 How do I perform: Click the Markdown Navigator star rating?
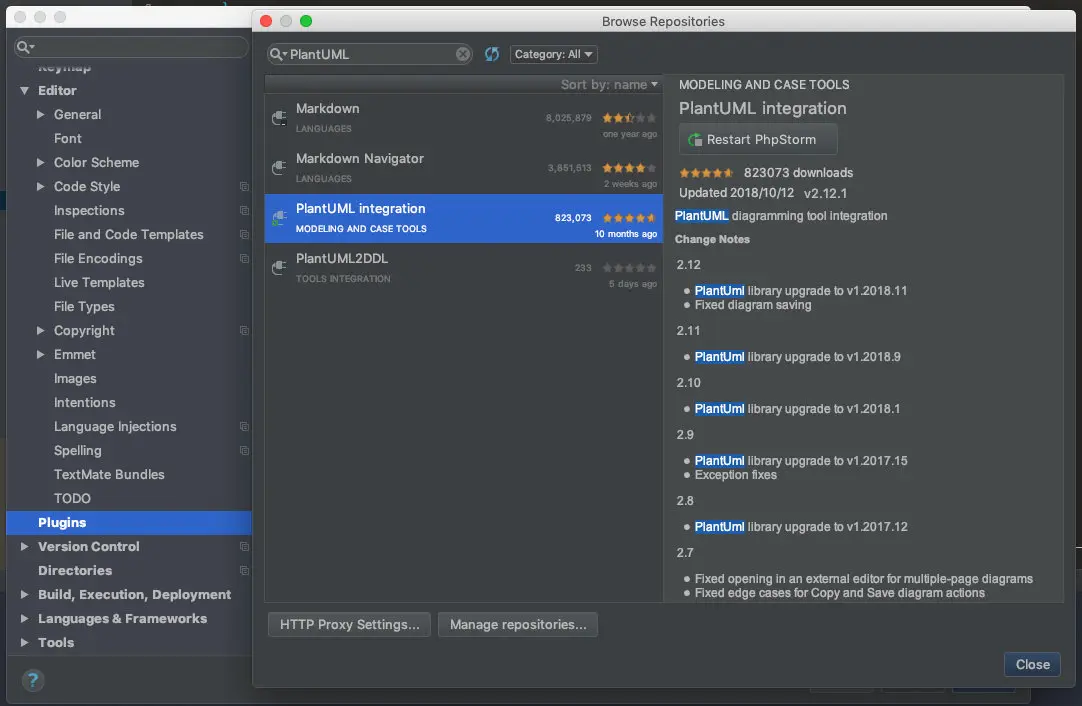pyautogui.click(x=629, y=168)
